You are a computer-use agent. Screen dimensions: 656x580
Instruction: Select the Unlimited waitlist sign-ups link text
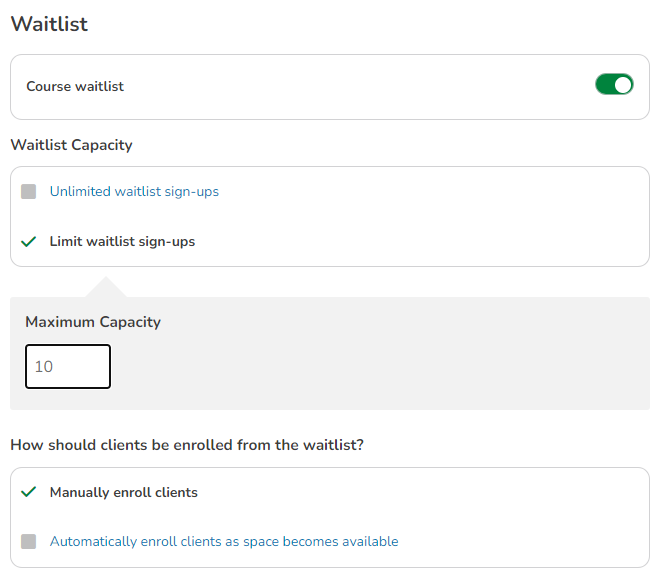(134, 191)
